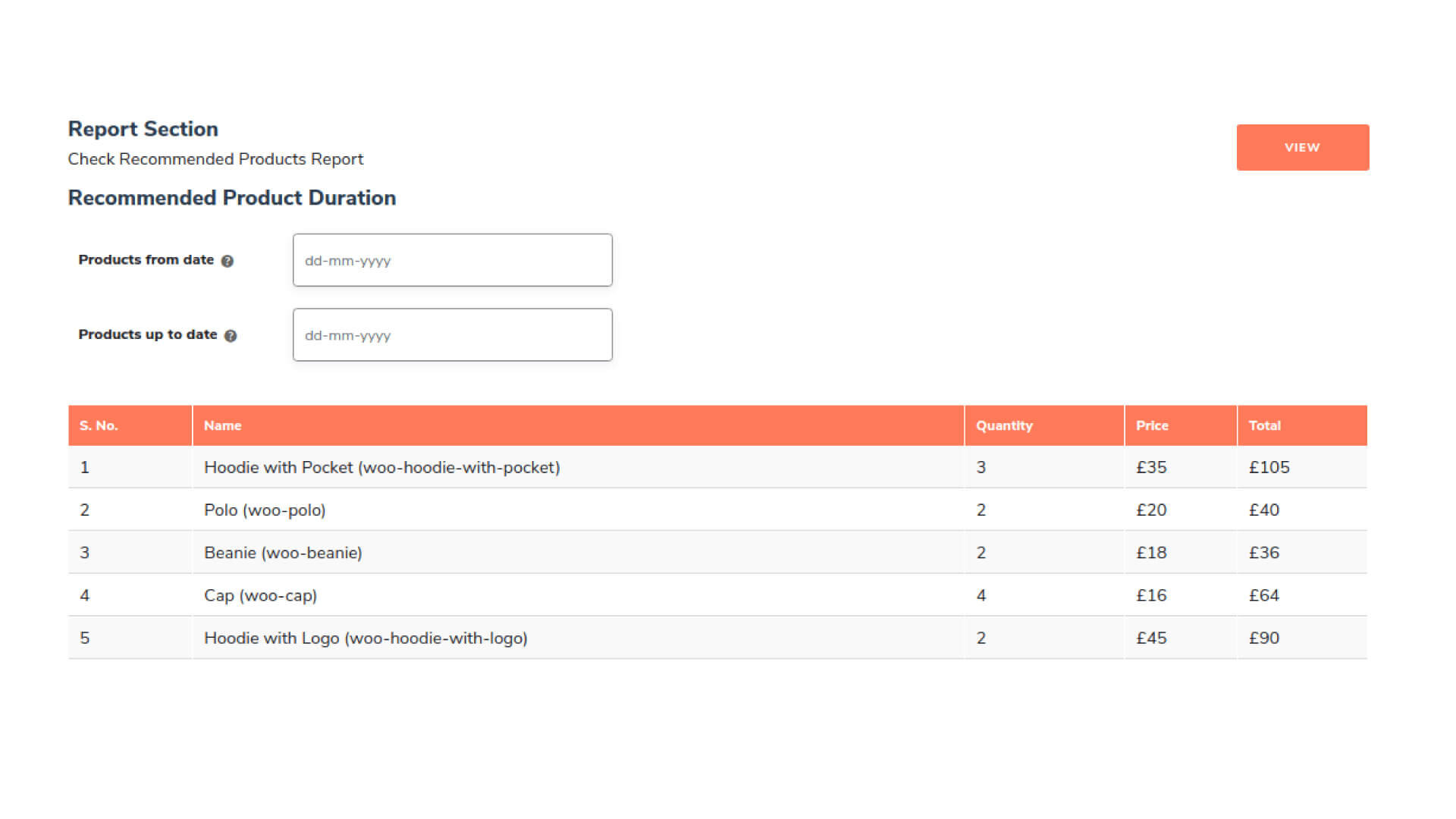Select the Hoodie with Pocket row name

pos(381,467)
